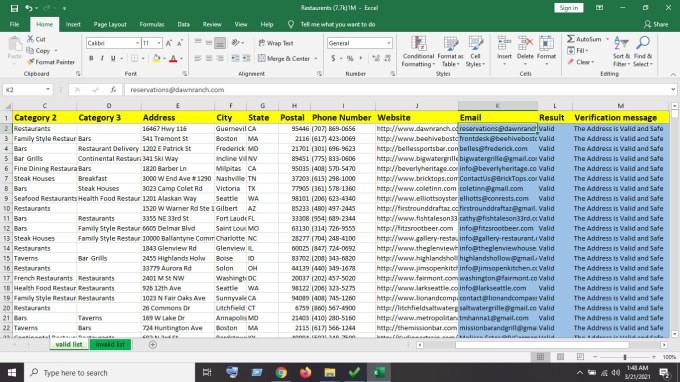Expand the Name Box dropdown
The image size is (680, 382).
tap(48, 90)
